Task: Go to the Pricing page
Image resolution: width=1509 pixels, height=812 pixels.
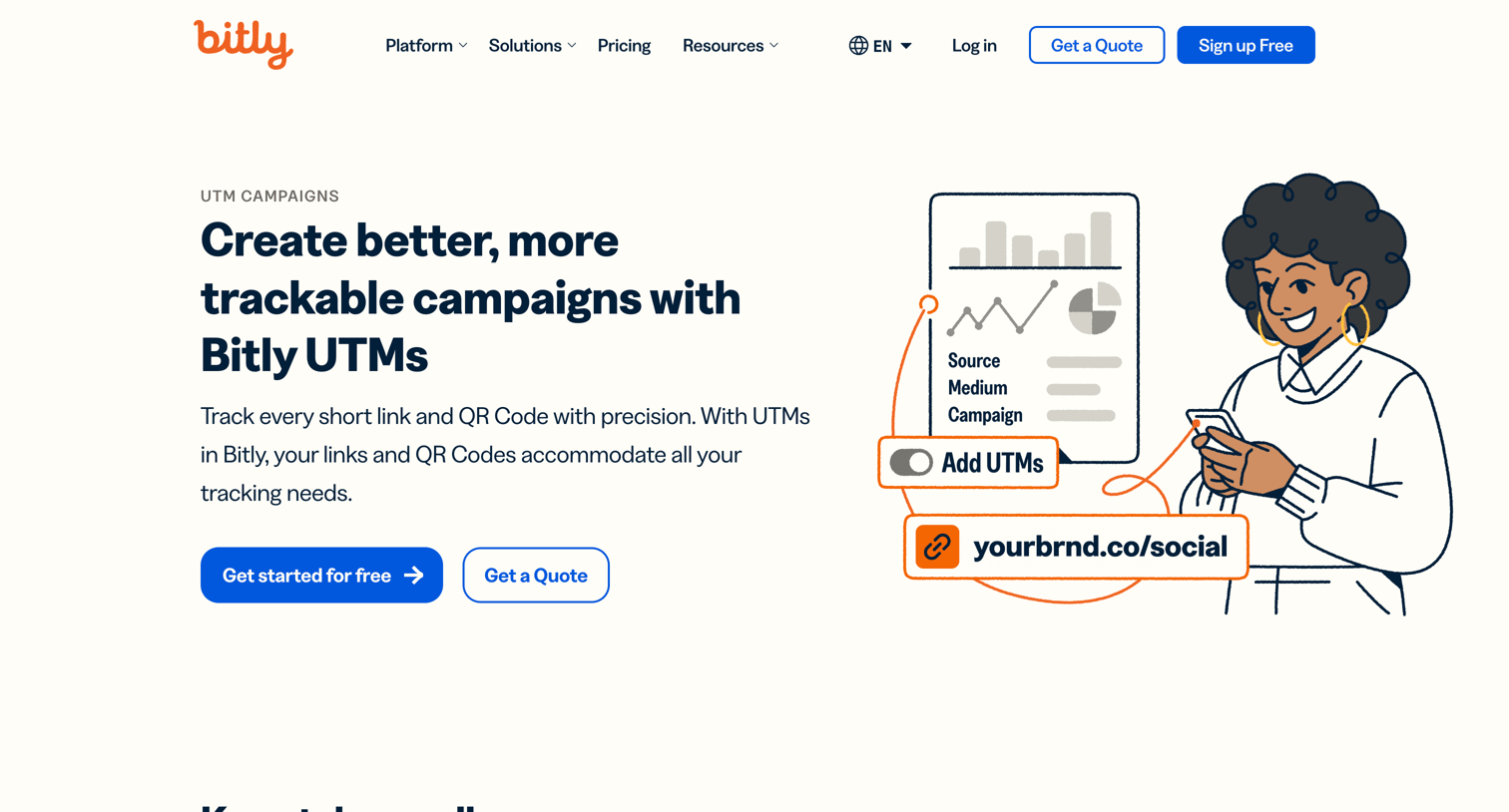Action: pos(624,46)
